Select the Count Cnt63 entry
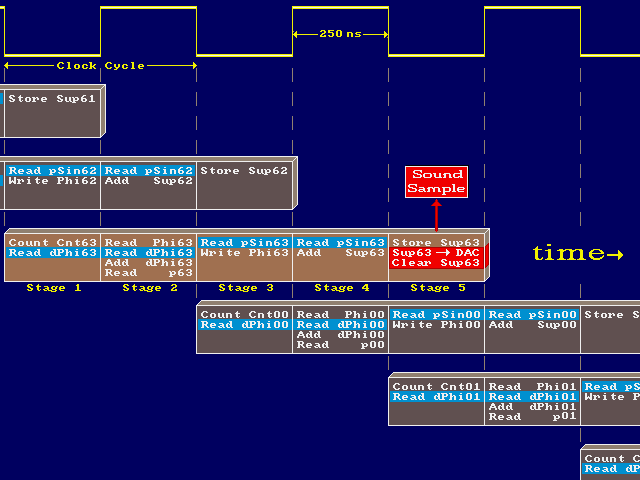640x480 pixels. coord(52,243)
